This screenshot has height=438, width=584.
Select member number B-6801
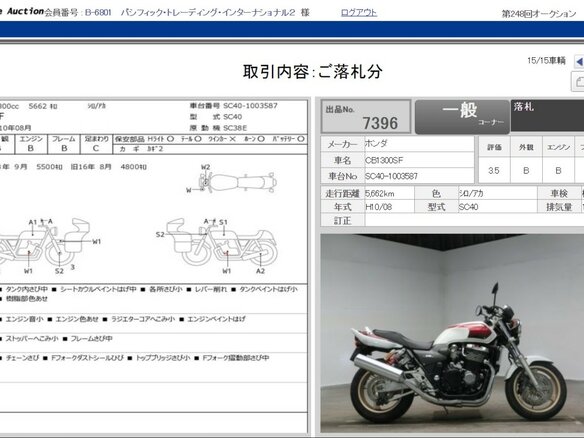(98, 13)
